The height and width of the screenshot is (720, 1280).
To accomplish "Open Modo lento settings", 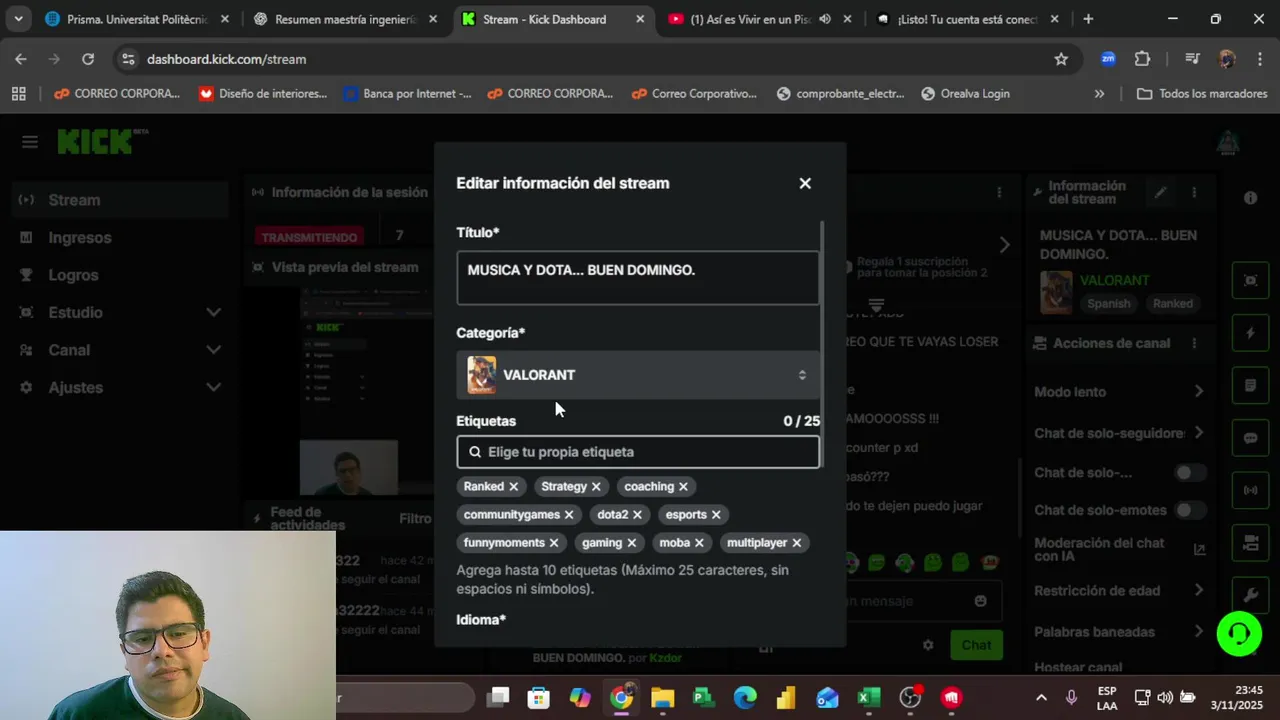I will click(x=1120, y=392).
